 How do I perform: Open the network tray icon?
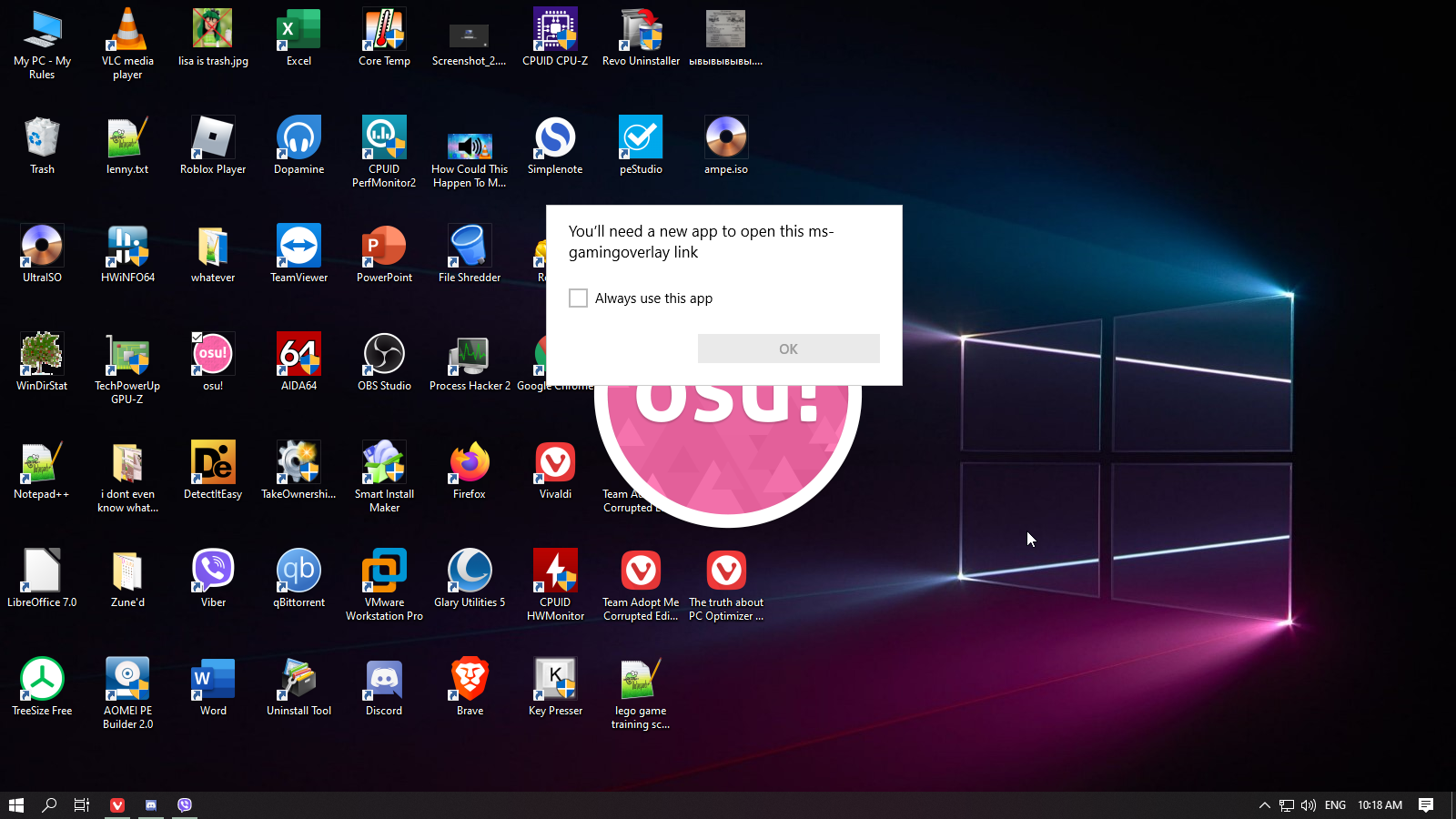tap(1287, 804)
